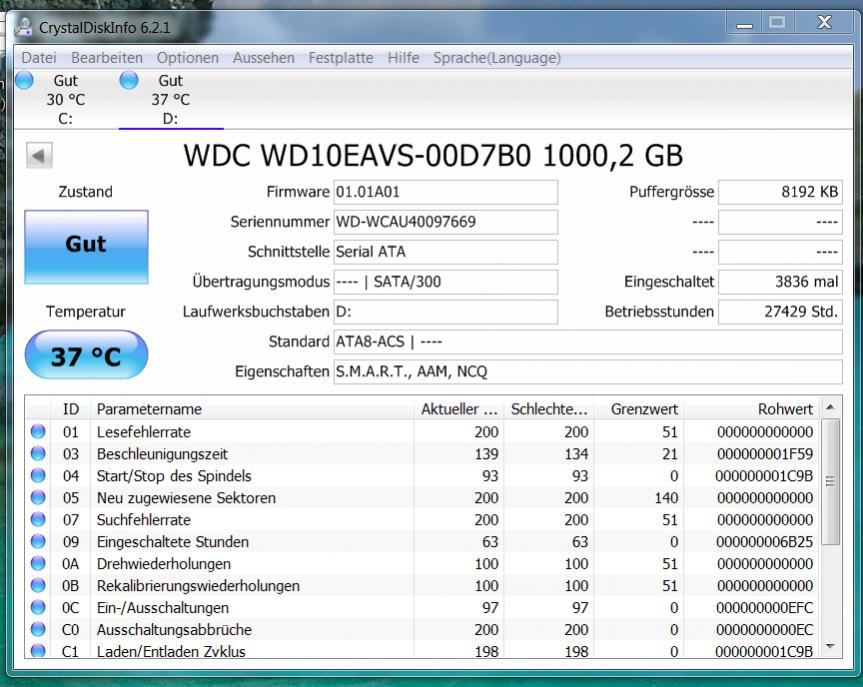Select the Ausschaltungsabbrüche parameter name
This screenshot has width=863, height=687.
tap(174, 630)
